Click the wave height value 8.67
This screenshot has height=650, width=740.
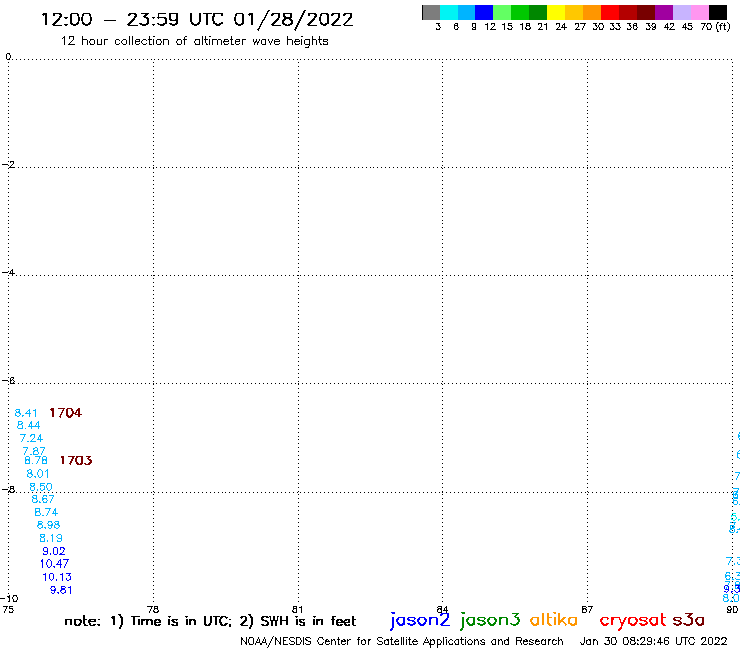coord(43,499)
